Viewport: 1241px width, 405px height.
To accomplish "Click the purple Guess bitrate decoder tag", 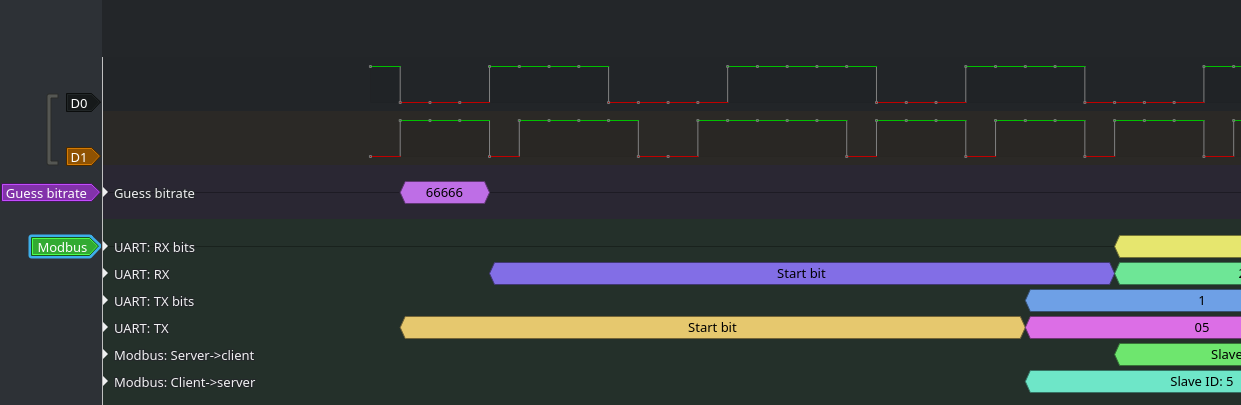I will pos(50,193).
